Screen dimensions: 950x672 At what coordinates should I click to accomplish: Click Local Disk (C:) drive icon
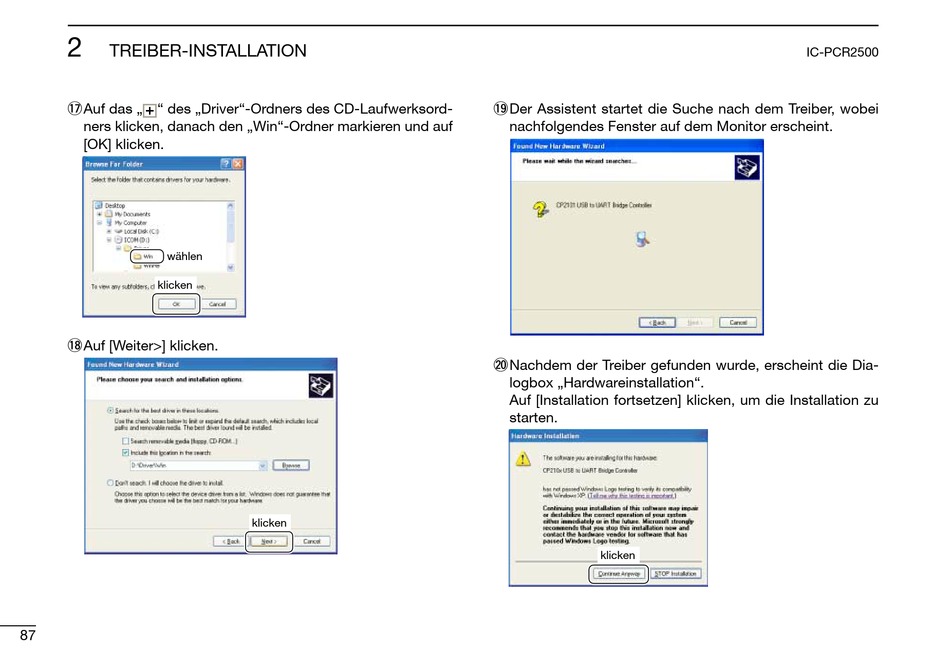pyautogui.click(x=119, y=231)
